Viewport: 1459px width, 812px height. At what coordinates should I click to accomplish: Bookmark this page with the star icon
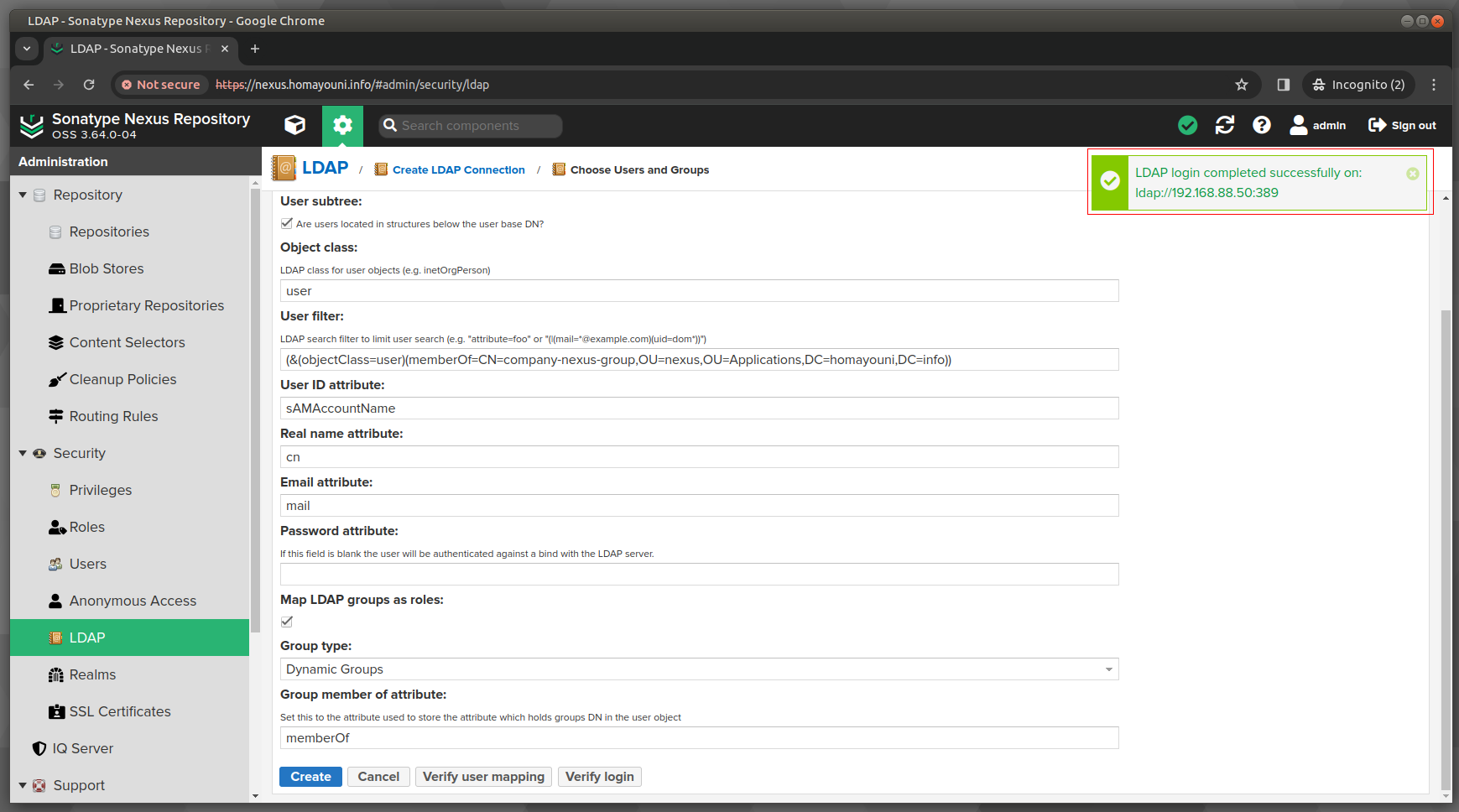click(1242, 85)
